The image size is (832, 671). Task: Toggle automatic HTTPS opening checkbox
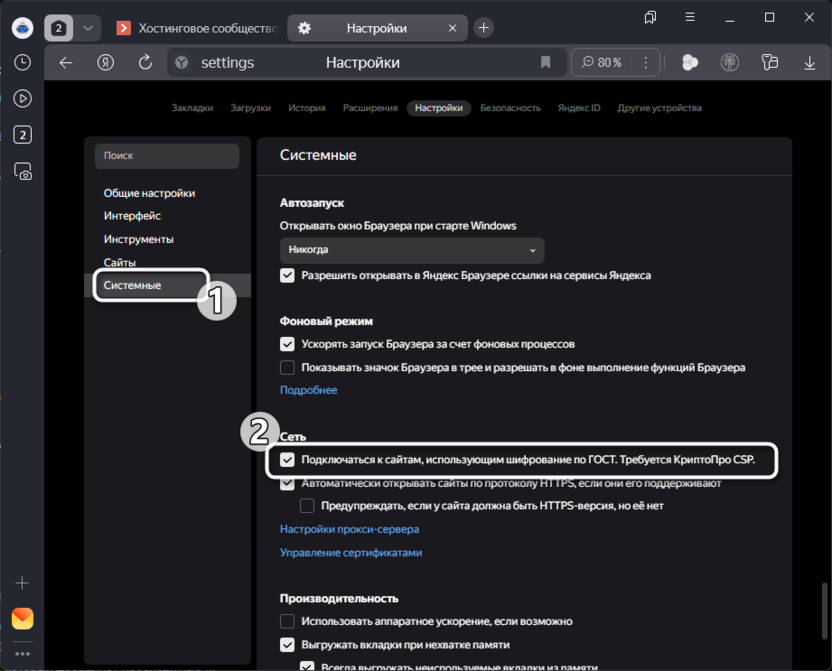coord(287,483)
